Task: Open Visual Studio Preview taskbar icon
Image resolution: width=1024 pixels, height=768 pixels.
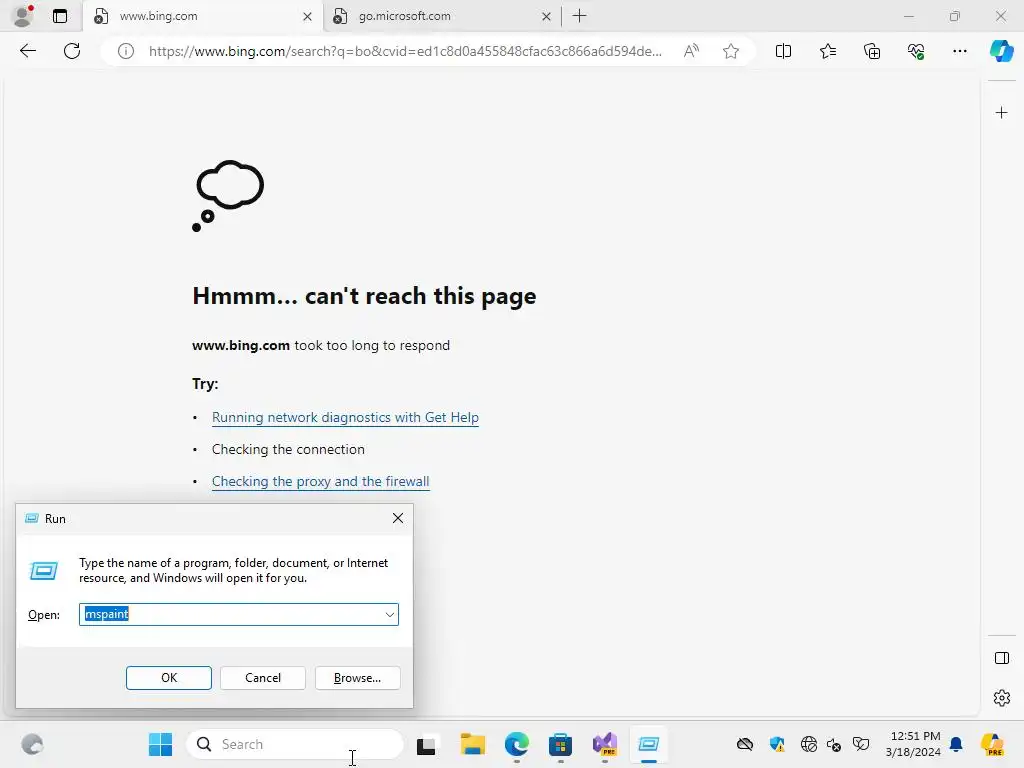Action: pyautogui.click(x=605, y=744)
